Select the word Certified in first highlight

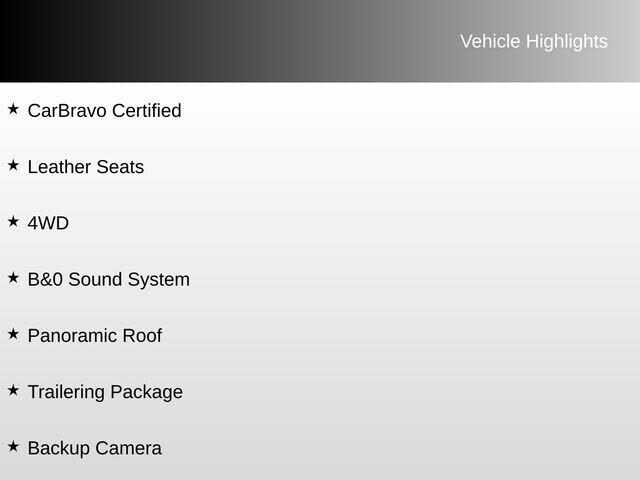[146, 111]
